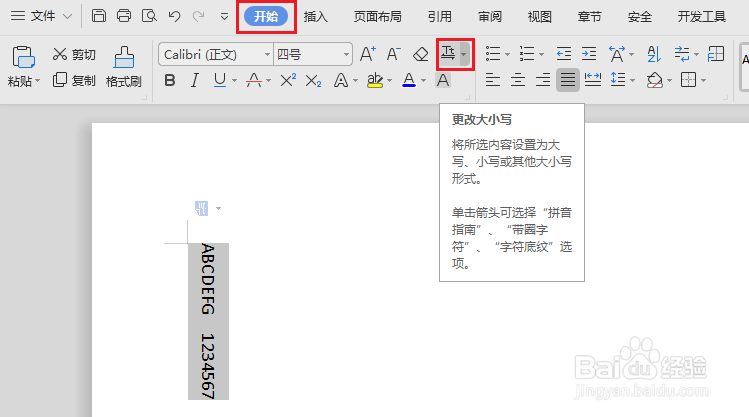
Task: Toggle justify alignment
Action: 568,80
